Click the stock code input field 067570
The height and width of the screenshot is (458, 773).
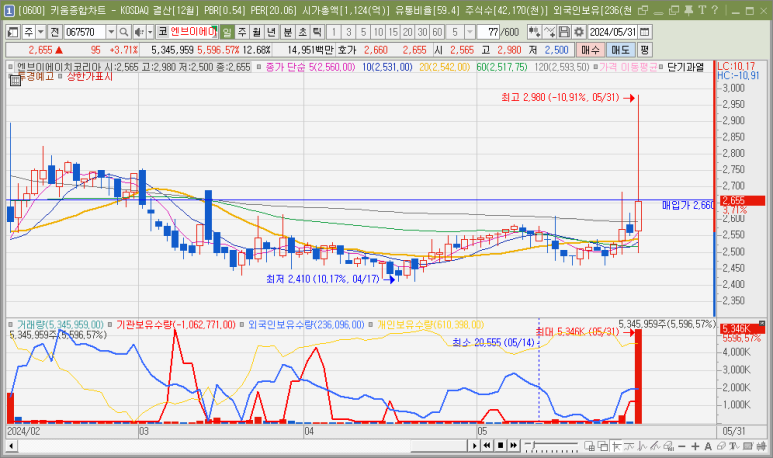point(85,33)
